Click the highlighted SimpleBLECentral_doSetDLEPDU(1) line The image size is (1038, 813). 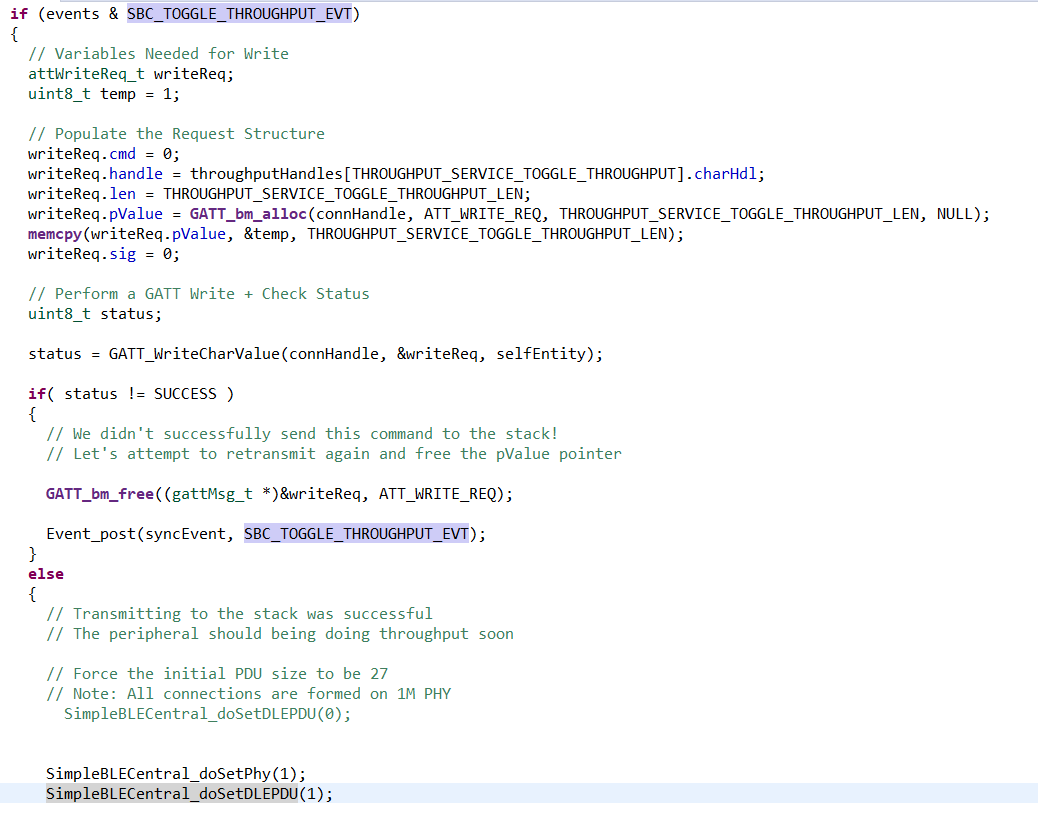189,794
